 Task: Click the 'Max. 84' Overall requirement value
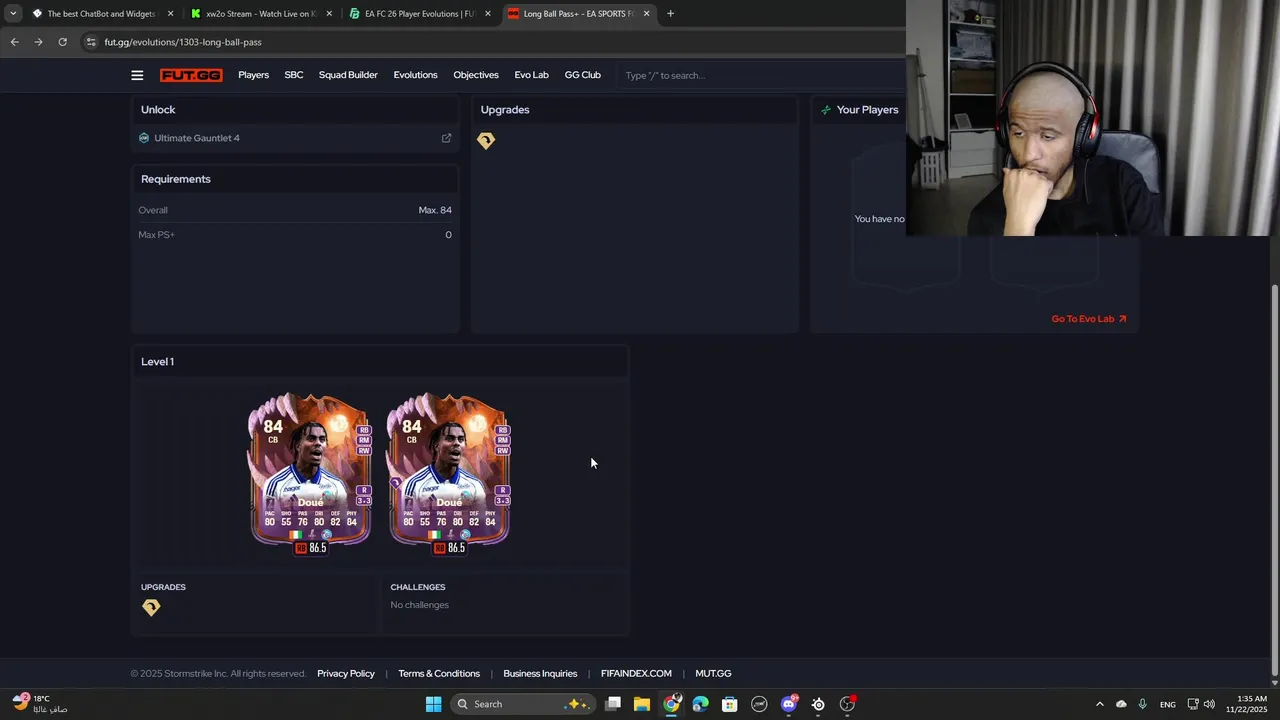(x=435, y=210)
